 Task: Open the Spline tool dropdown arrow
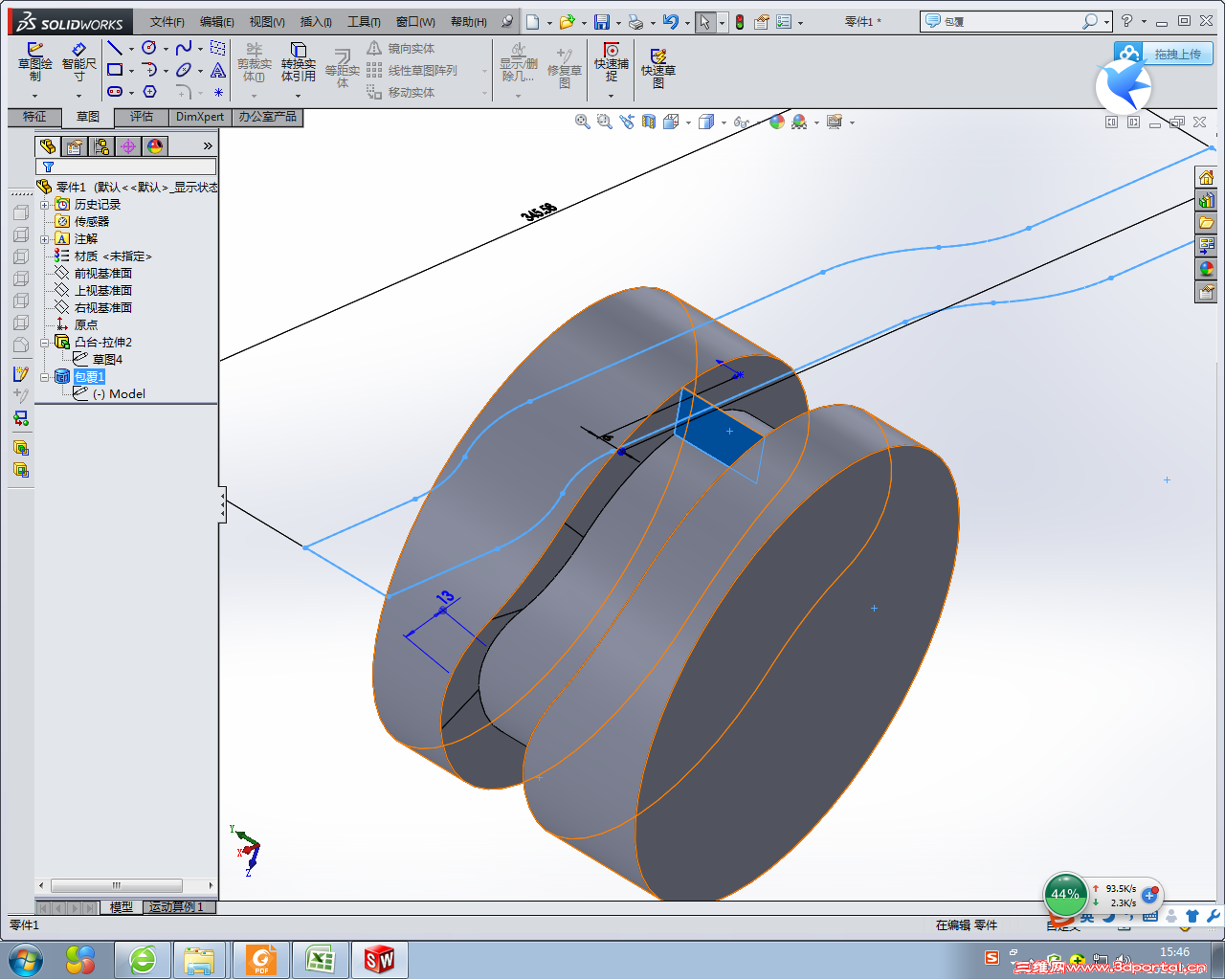pyautogui.click(x=200, y=49)
